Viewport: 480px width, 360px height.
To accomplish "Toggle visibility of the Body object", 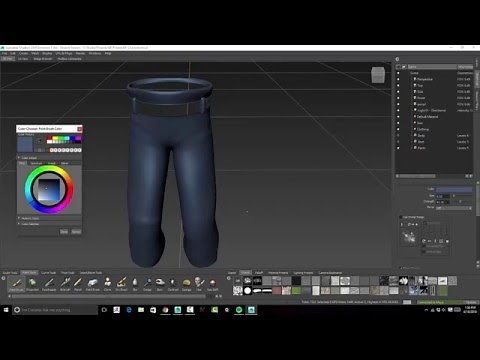I will (398, 135).
